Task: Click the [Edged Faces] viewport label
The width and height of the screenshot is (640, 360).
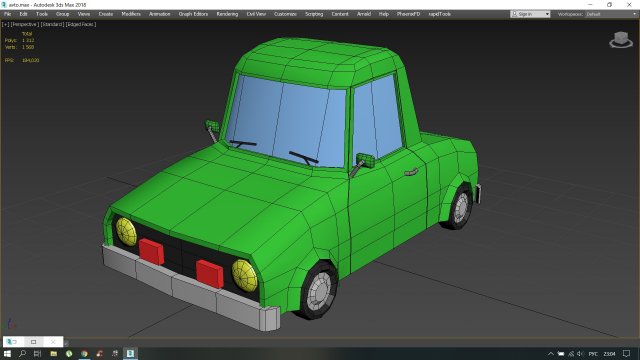Action: (x=81, y=24)
